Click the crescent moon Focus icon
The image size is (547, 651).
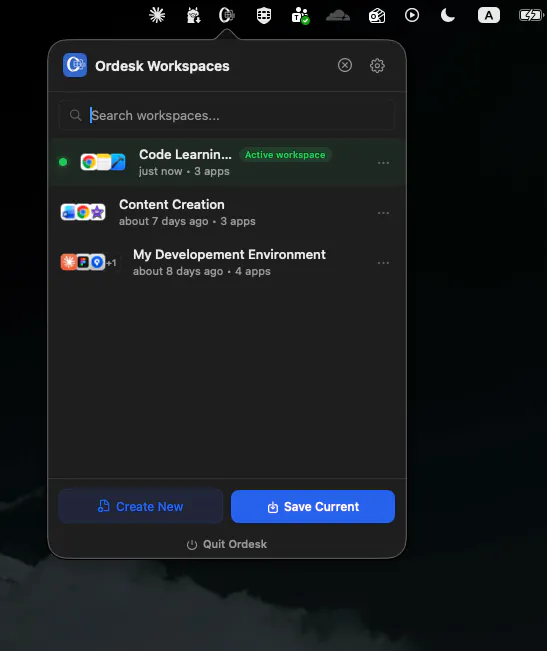pyautogui.click(x=447, y=15)
